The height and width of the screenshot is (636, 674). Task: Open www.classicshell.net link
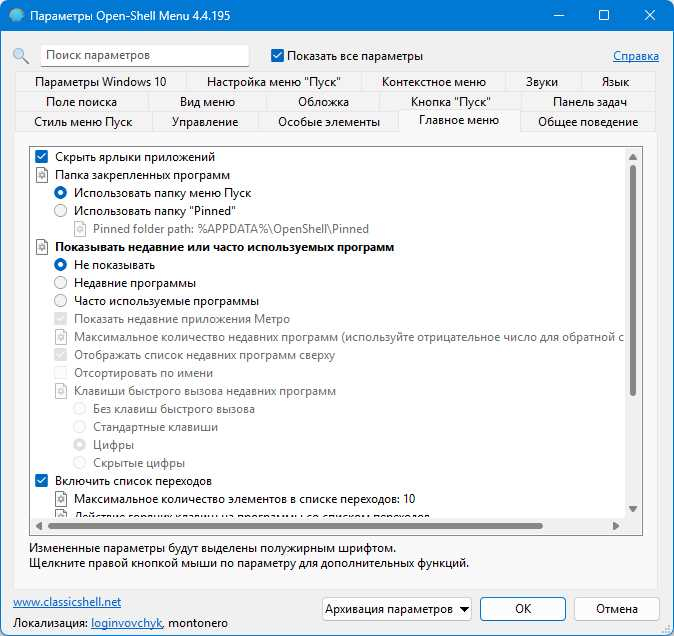[67, 602]
